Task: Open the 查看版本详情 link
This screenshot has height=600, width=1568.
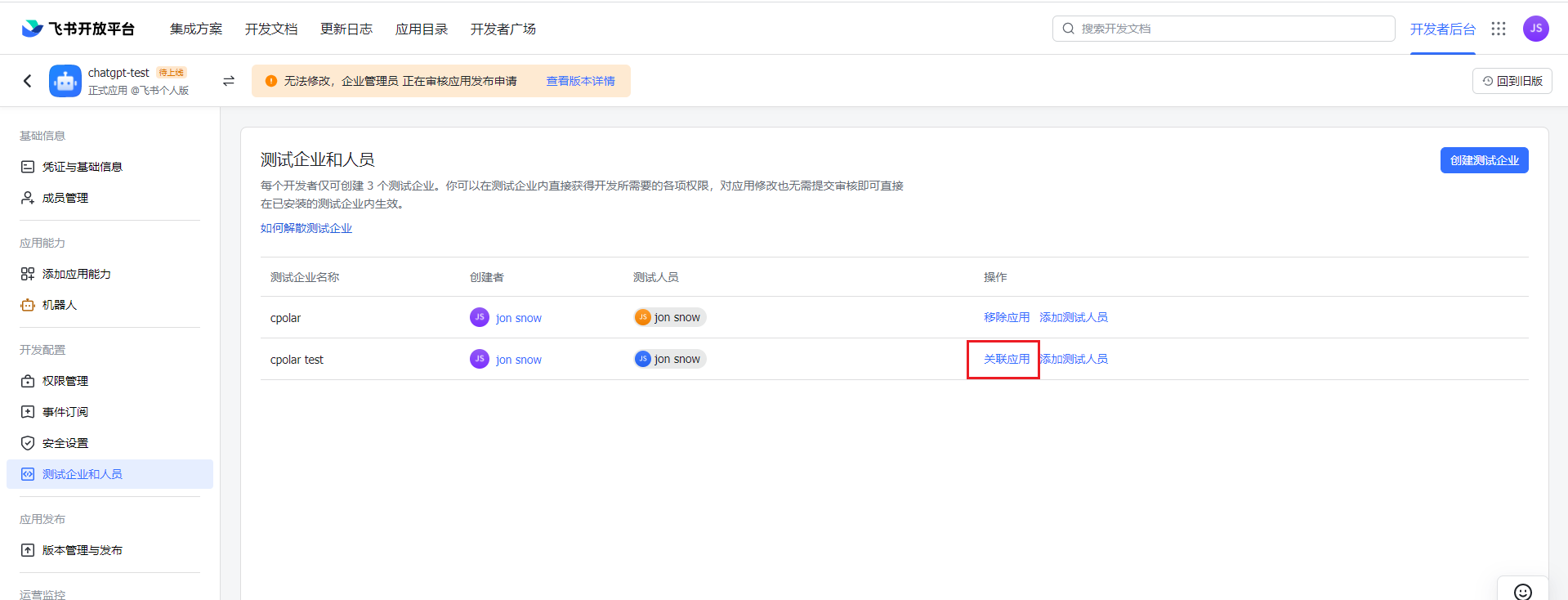Action: click(x=581, y=81)
